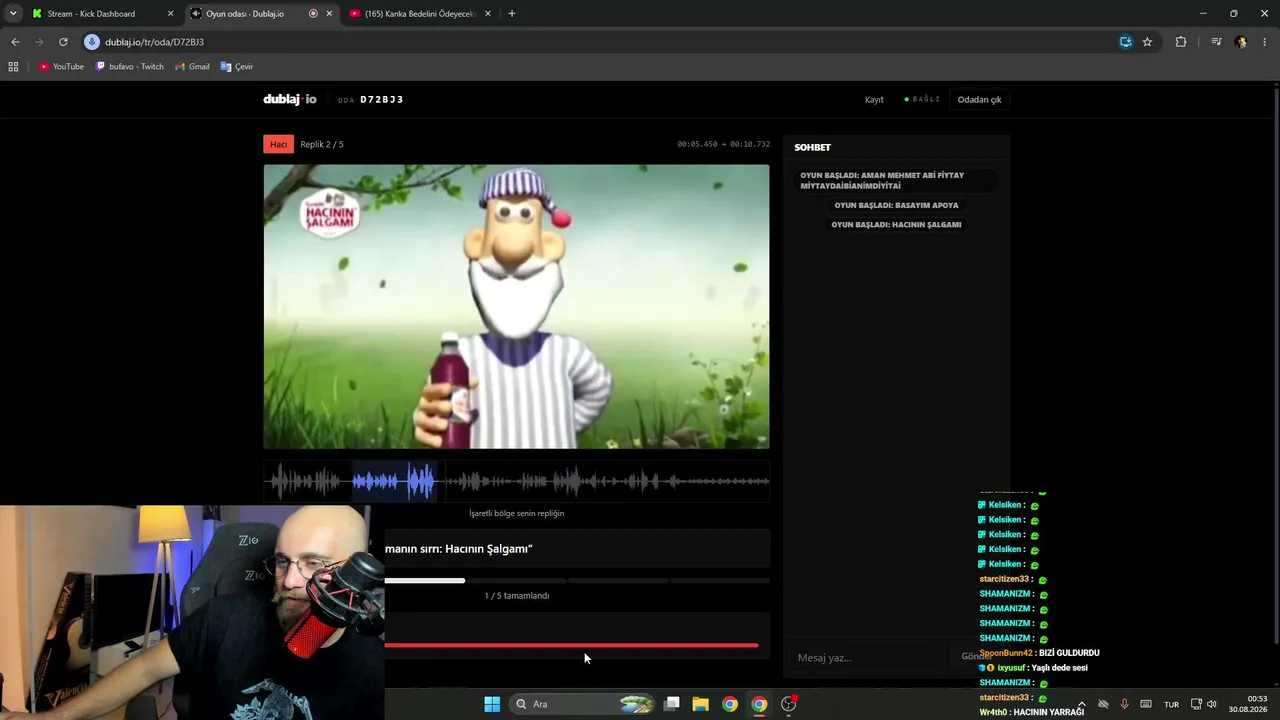Open the active Chrome taskbar icon

(x=759, y=704)
